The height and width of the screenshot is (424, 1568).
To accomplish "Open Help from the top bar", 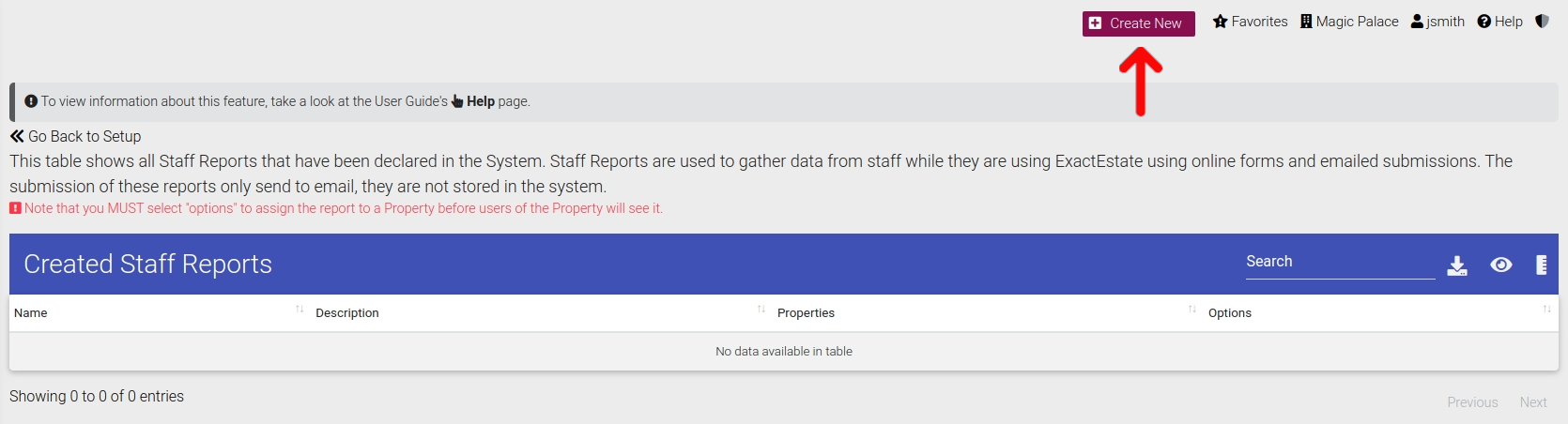I will tap(1499, 22).
